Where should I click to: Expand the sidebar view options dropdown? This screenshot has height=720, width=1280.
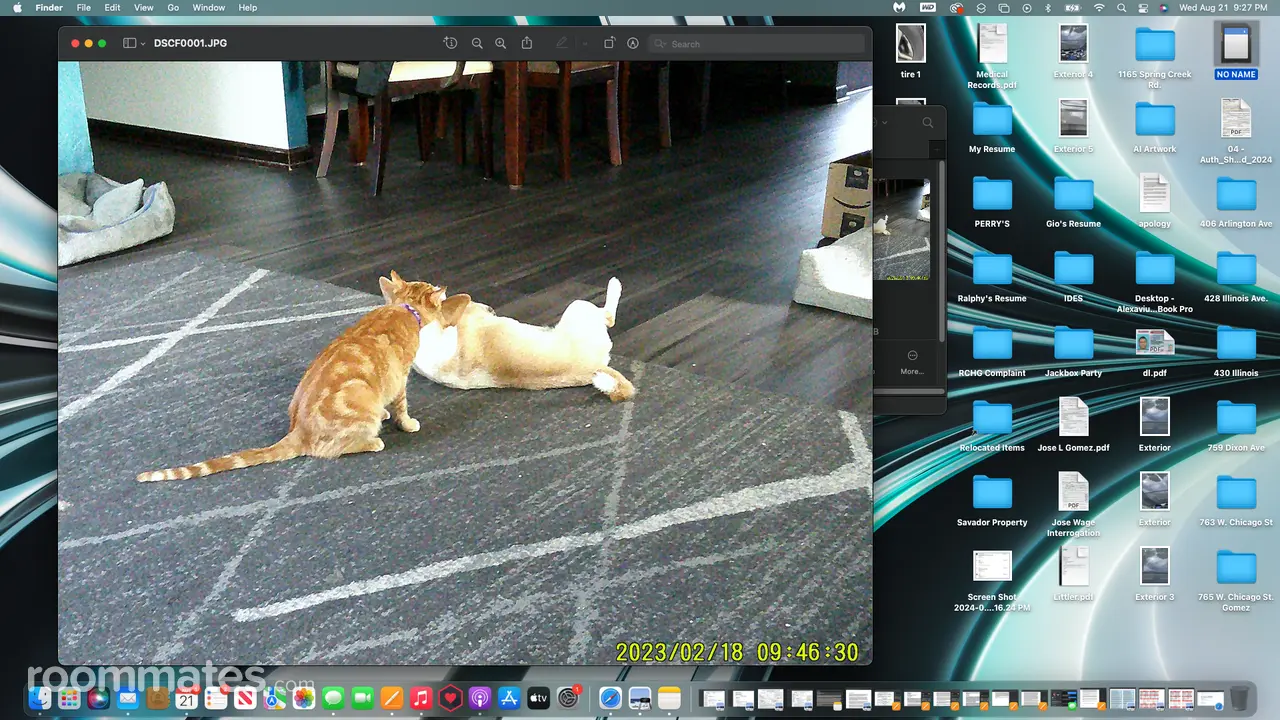click(x=134, y=44)
